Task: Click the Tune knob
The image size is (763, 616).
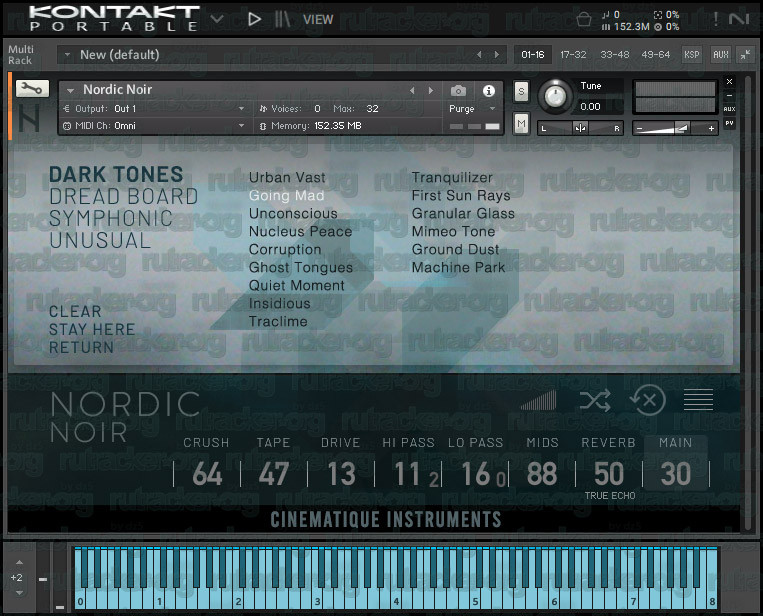Action: 555,96
